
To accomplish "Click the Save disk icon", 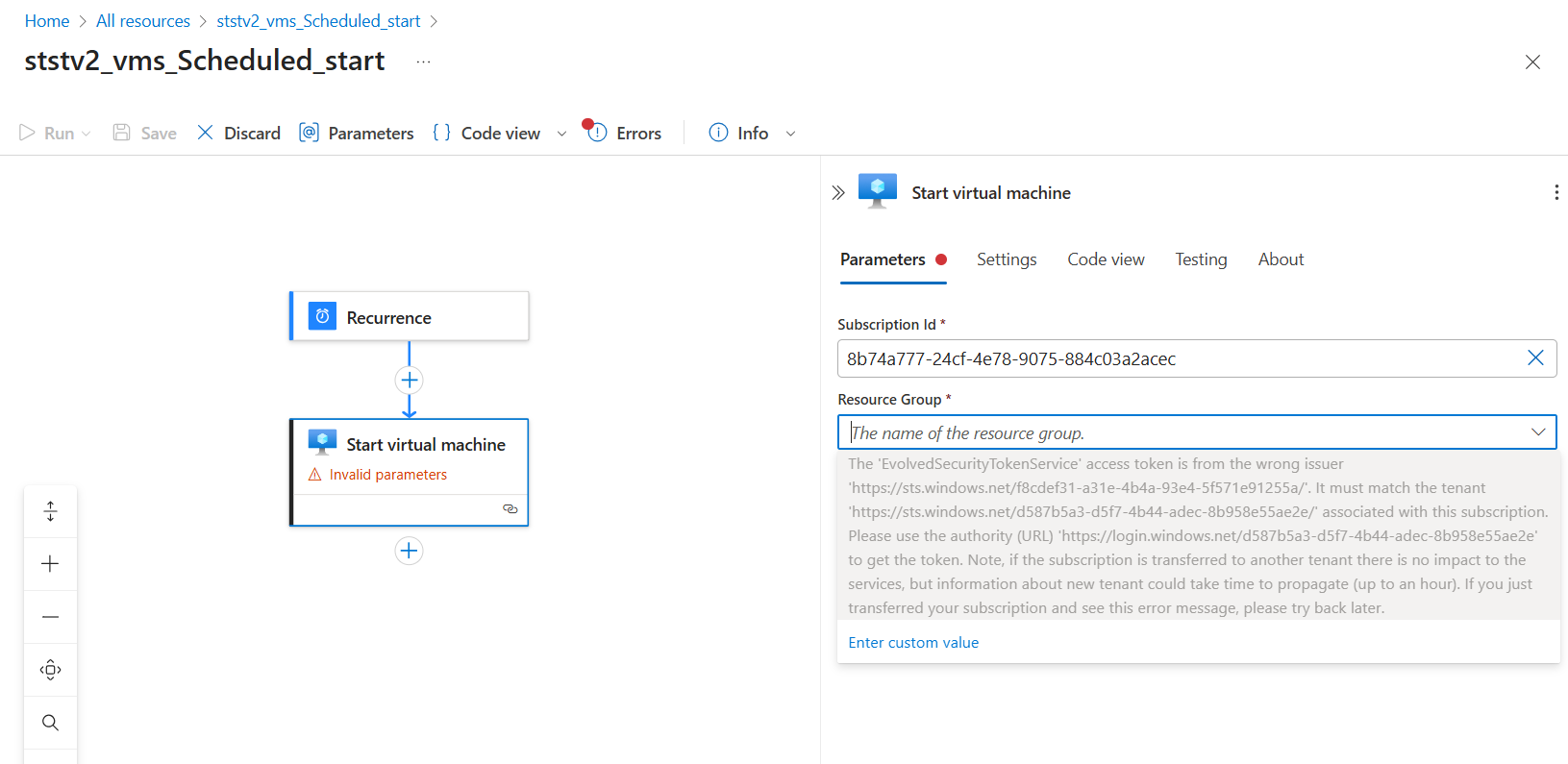I will pyautogui.click(x=121, y=133).
